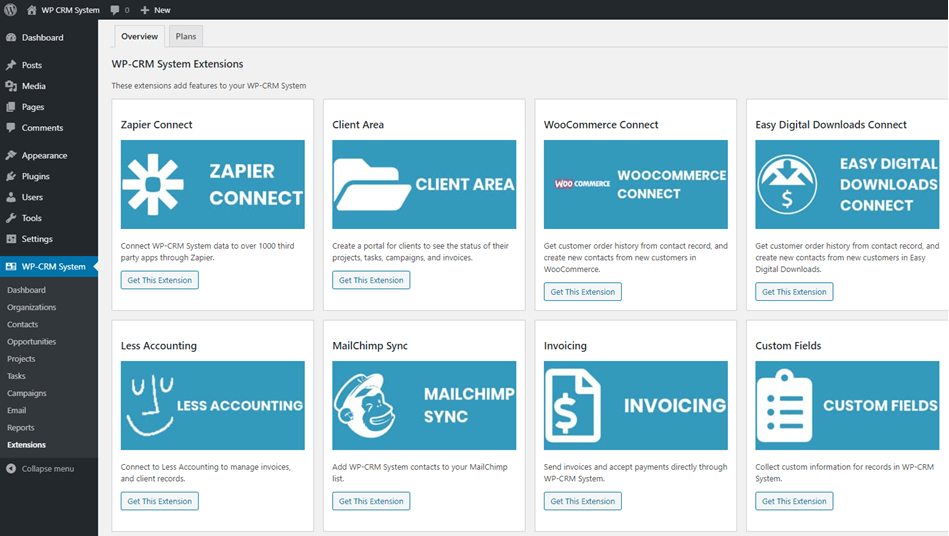Screen dimensions: 949x536
Task: Go to the Email submenu
Action: 16,410
